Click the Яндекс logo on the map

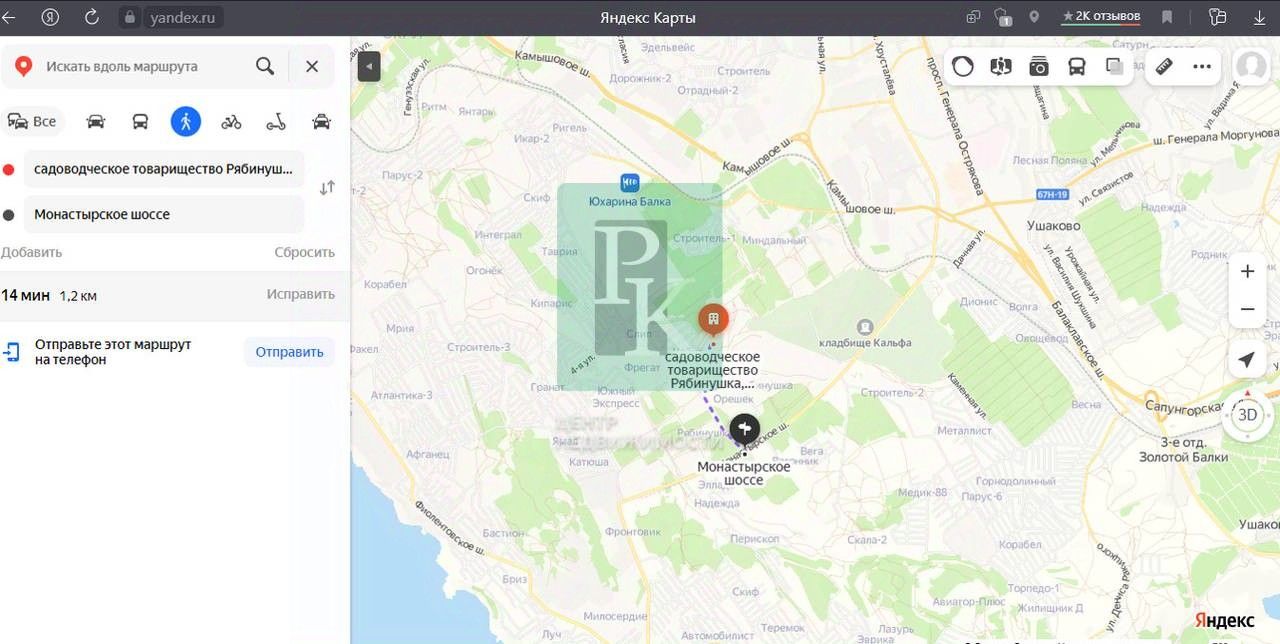[x=1224, y=621]
